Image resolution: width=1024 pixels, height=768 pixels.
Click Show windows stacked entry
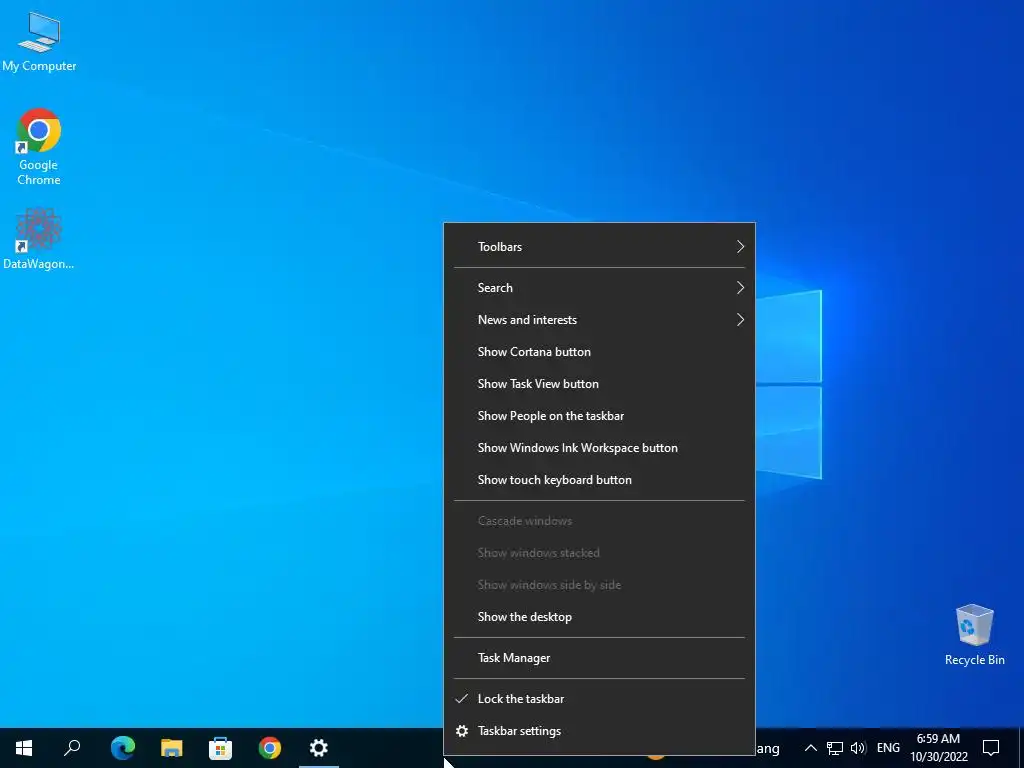pyautogui.click(x=600, y=553)
